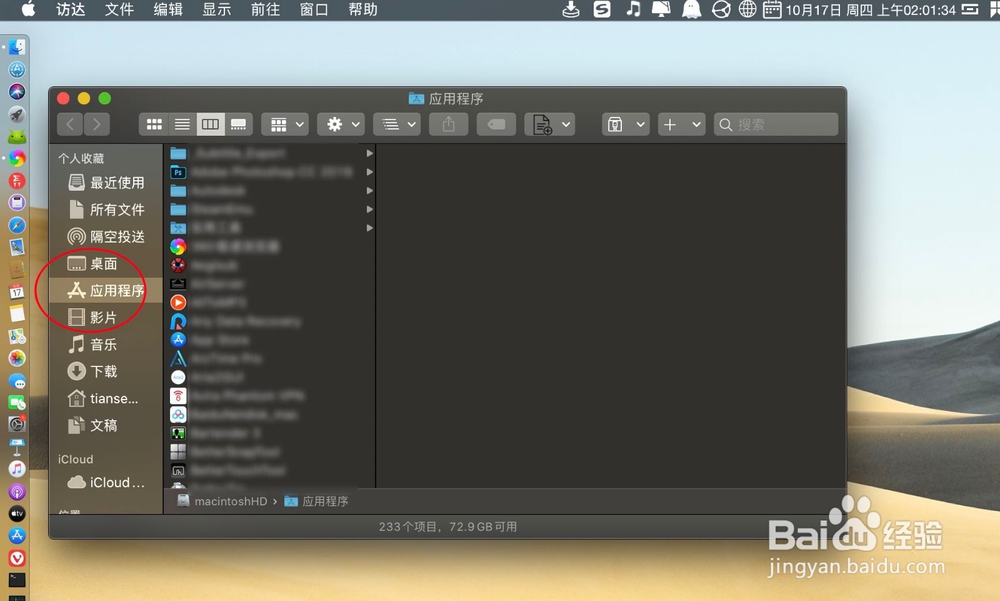This screenshot has width=1000, height=601.
Task: Open 文稿 in the sidebar
Action: click(92, 426)
